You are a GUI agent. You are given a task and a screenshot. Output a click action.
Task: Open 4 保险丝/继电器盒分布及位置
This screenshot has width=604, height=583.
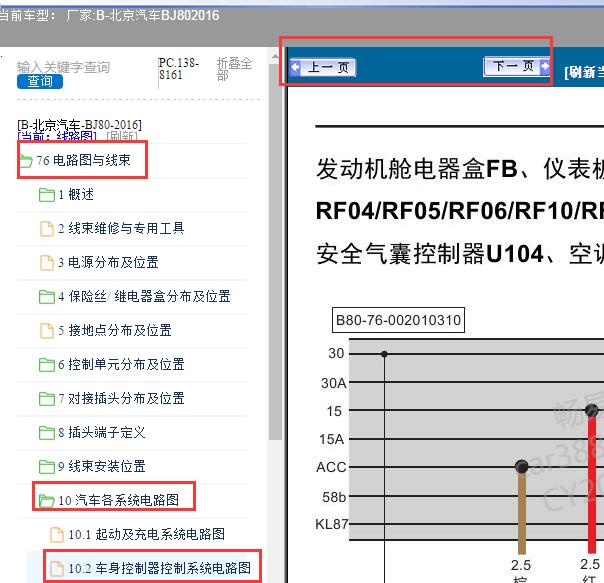coord(144,296)
